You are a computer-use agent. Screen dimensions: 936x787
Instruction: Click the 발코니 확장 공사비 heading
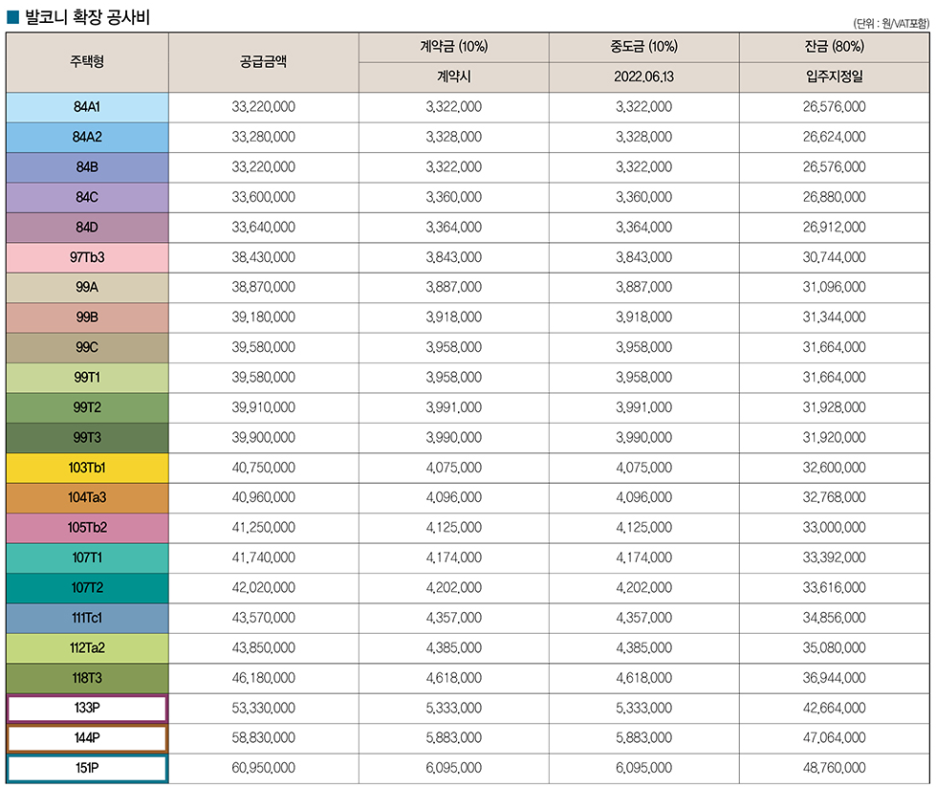(x=87, y=17)
